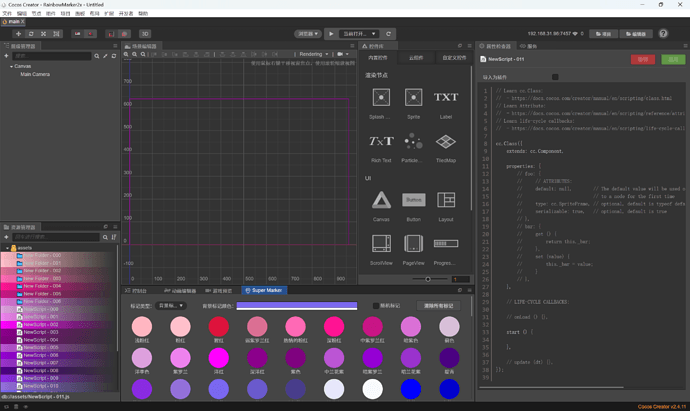Click the hierarchy search input field
Screen dimensions: 690x411
(x=51, y=56)
